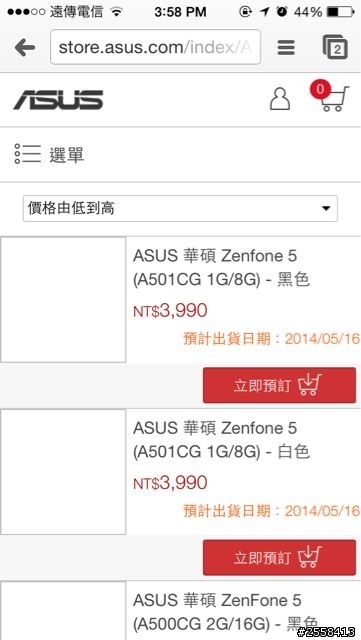
Task: Tap the Wi-Fi status icon
Action: (117, 12)
